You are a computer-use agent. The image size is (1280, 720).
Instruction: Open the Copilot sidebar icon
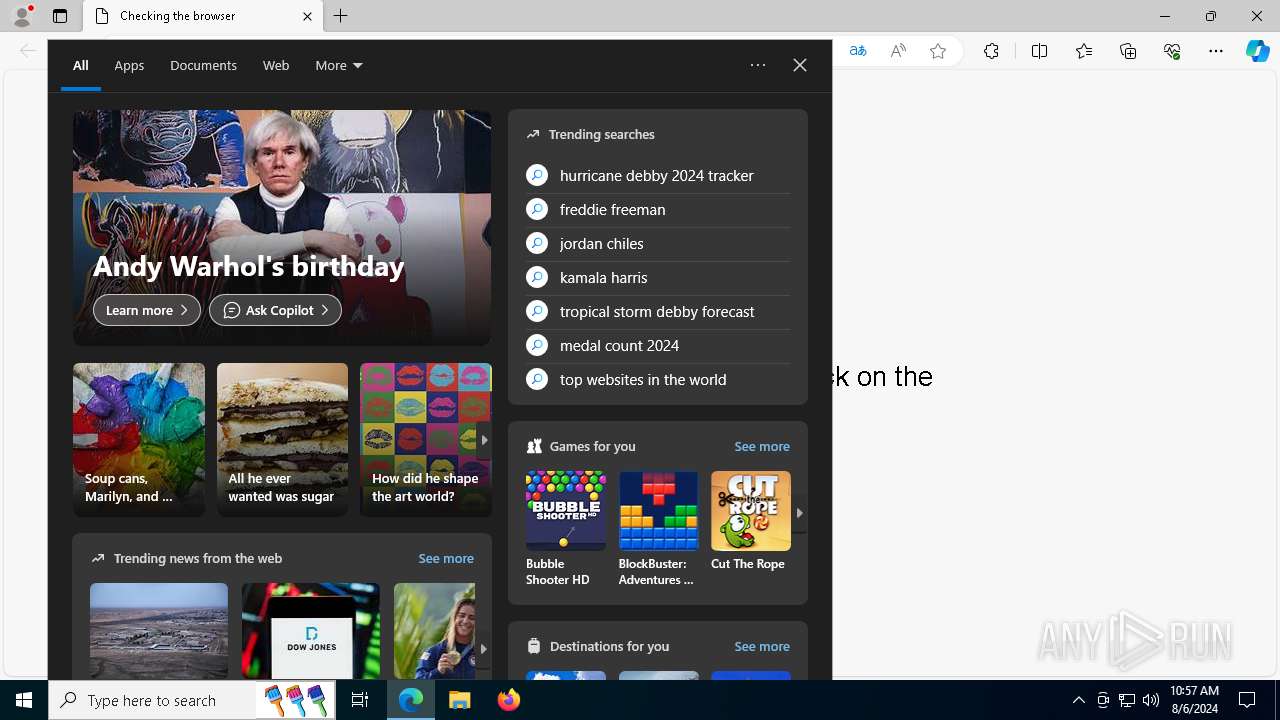pyautogui.click(x=1258, y=51)
